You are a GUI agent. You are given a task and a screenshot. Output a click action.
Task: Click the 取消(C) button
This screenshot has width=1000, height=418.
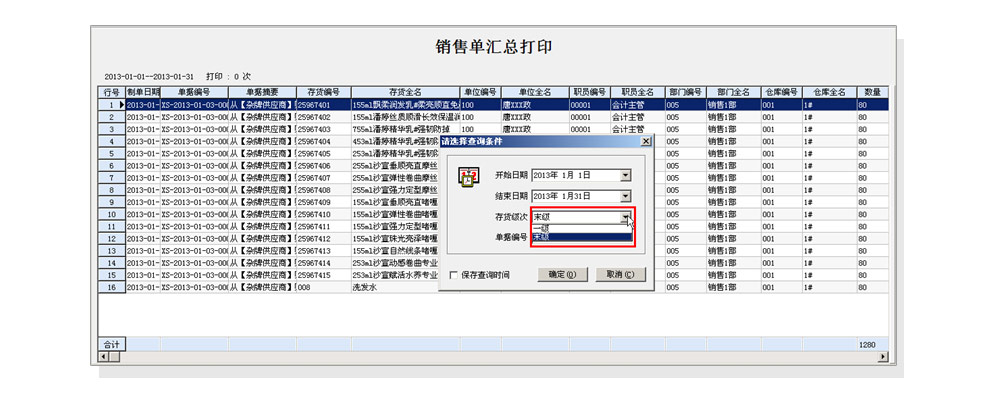click(621, 275)
